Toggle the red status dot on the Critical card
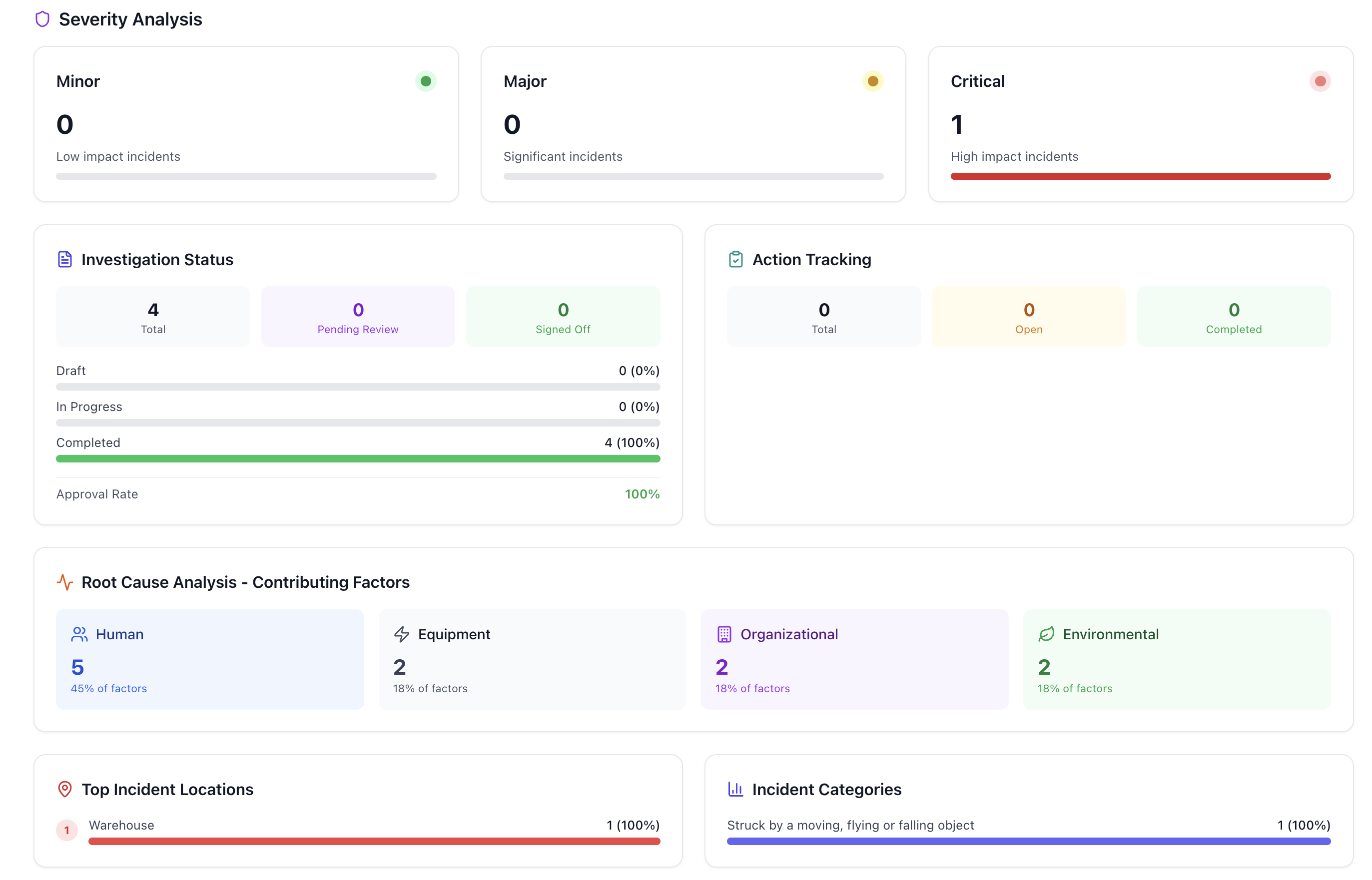This screenshot has width=1372, height=880. tap(1320, 81)
